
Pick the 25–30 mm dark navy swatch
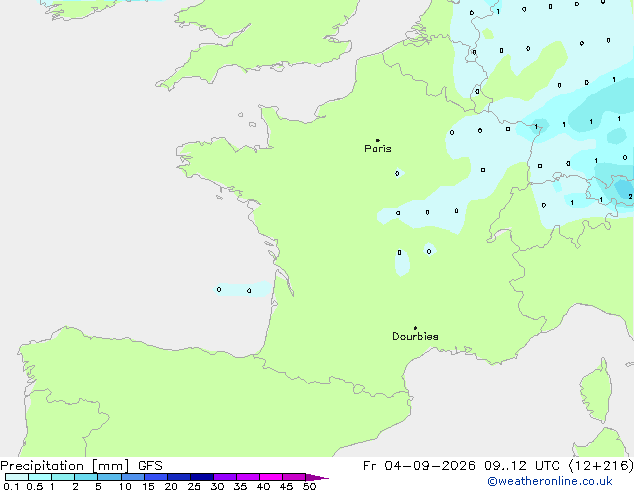(x=202, y=477)
